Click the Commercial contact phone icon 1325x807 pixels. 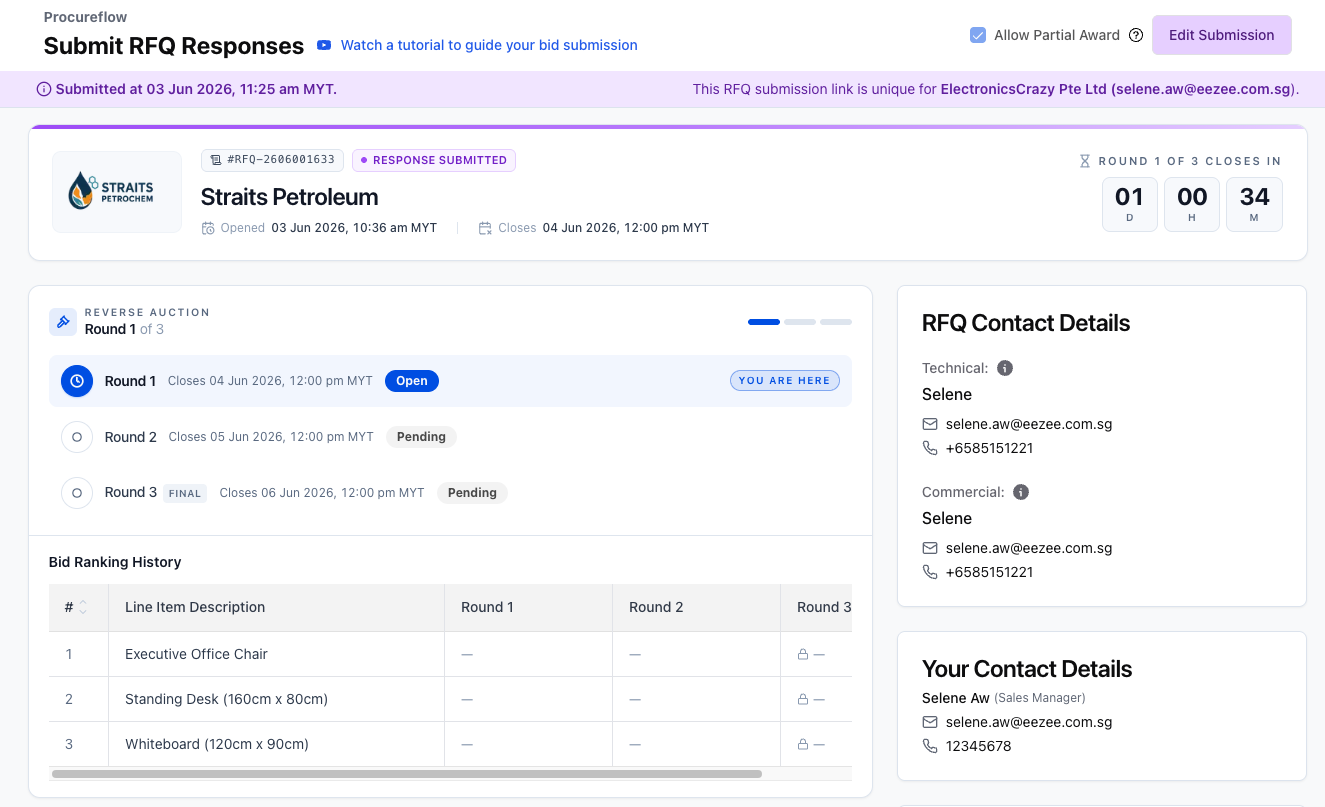pyautogui.click(x=930, y=572)
